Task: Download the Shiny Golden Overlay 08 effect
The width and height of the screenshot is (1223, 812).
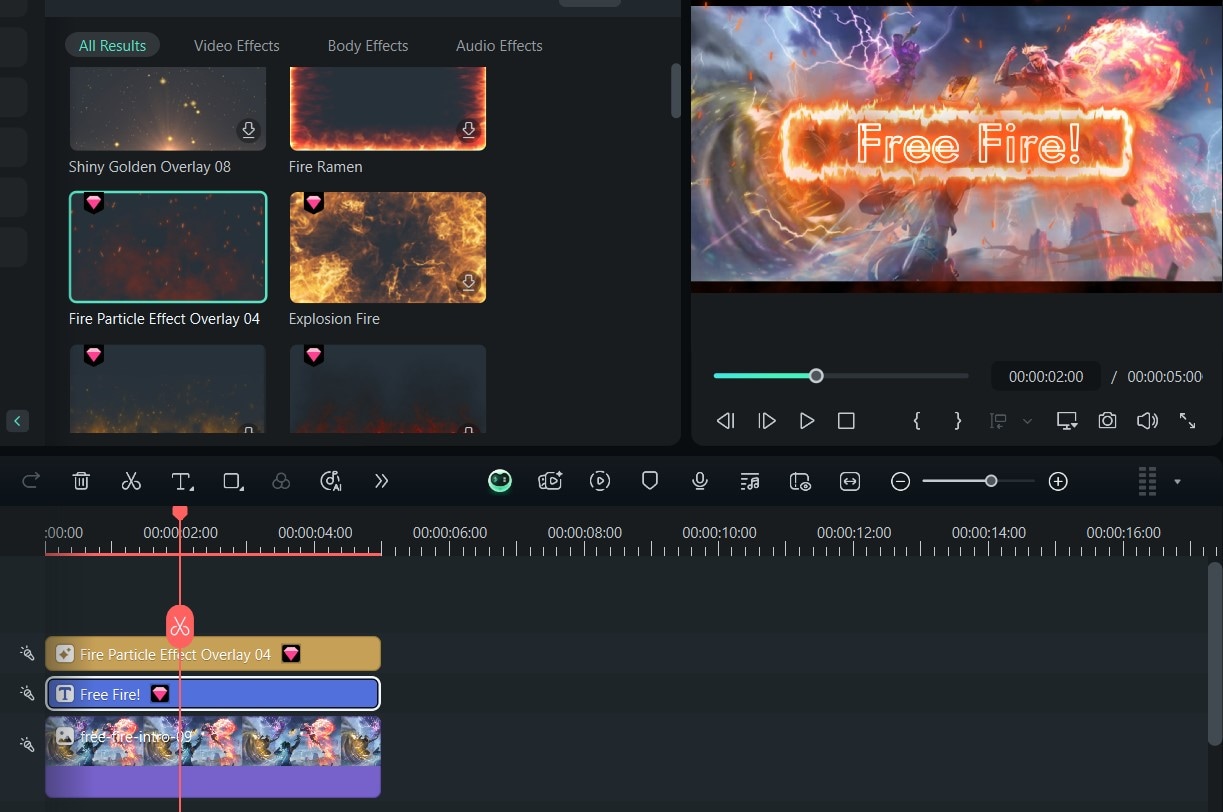Action: (248, 130)
